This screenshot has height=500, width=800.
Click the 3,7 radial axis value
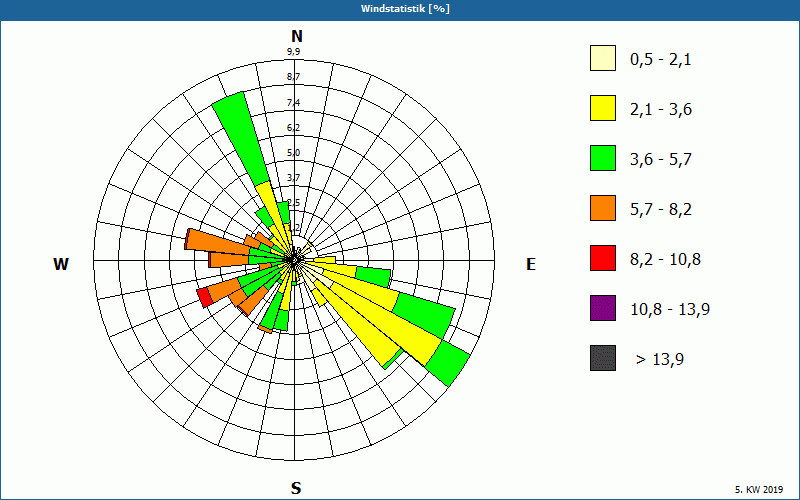(293, 178)
